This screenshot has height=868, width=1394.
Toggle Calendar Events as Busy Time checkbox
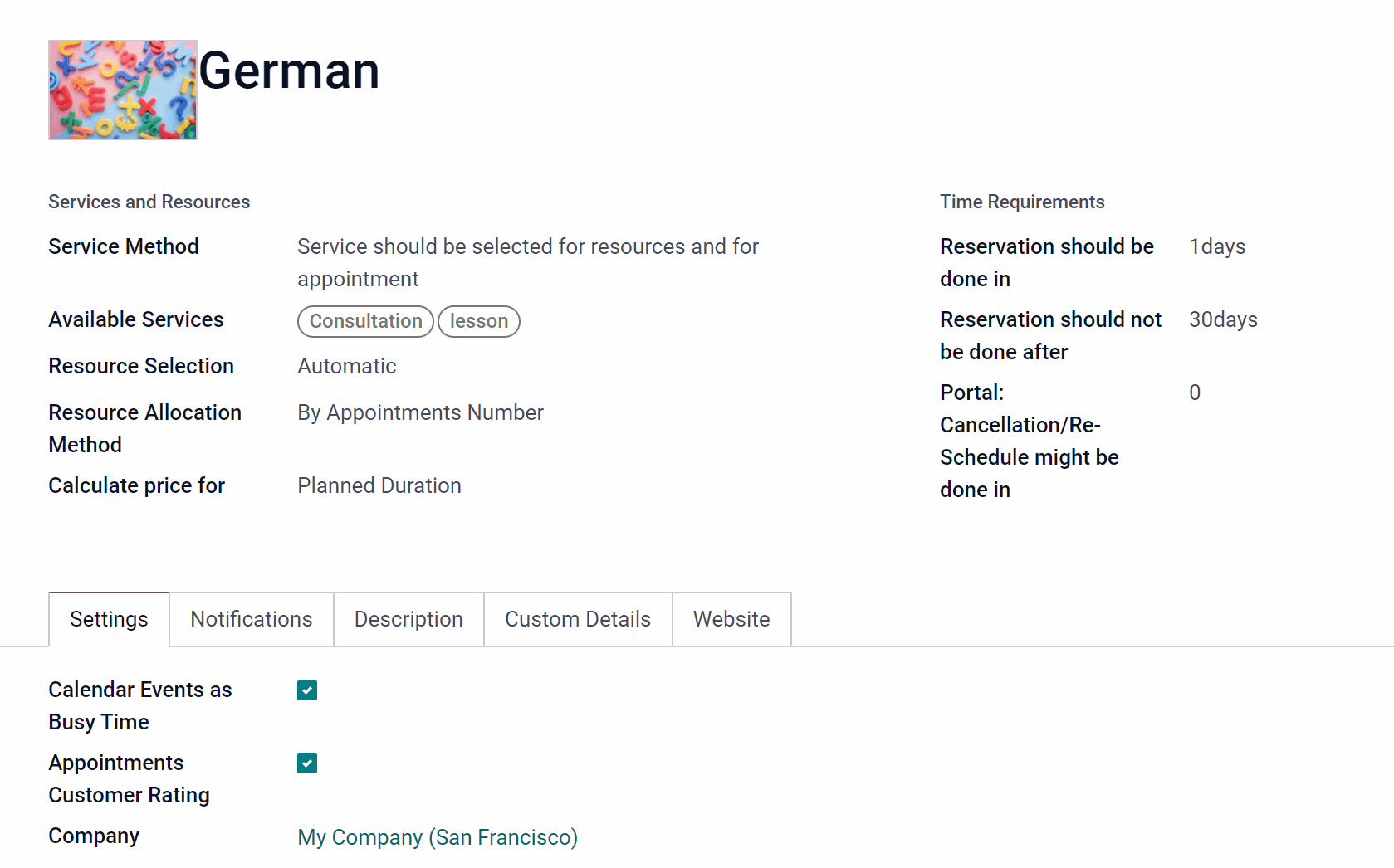click(x=307, y=690)
